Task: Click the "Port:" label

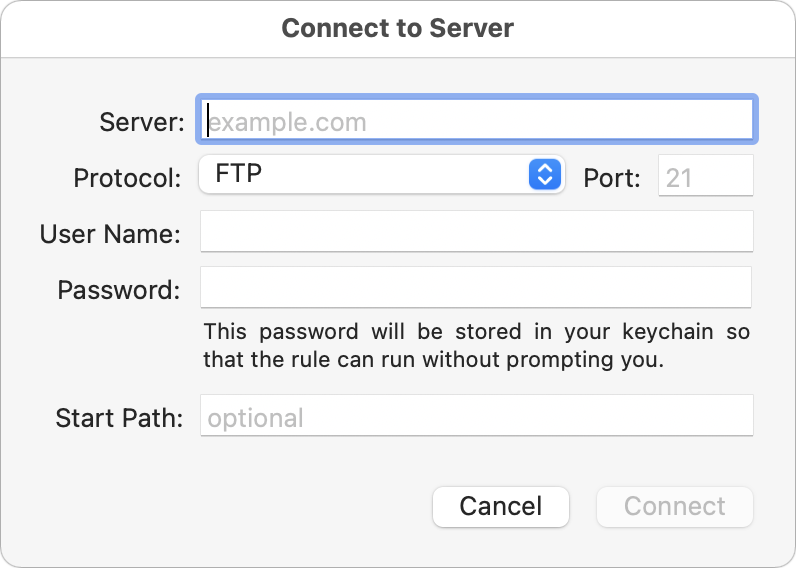Action: [612, 178]
